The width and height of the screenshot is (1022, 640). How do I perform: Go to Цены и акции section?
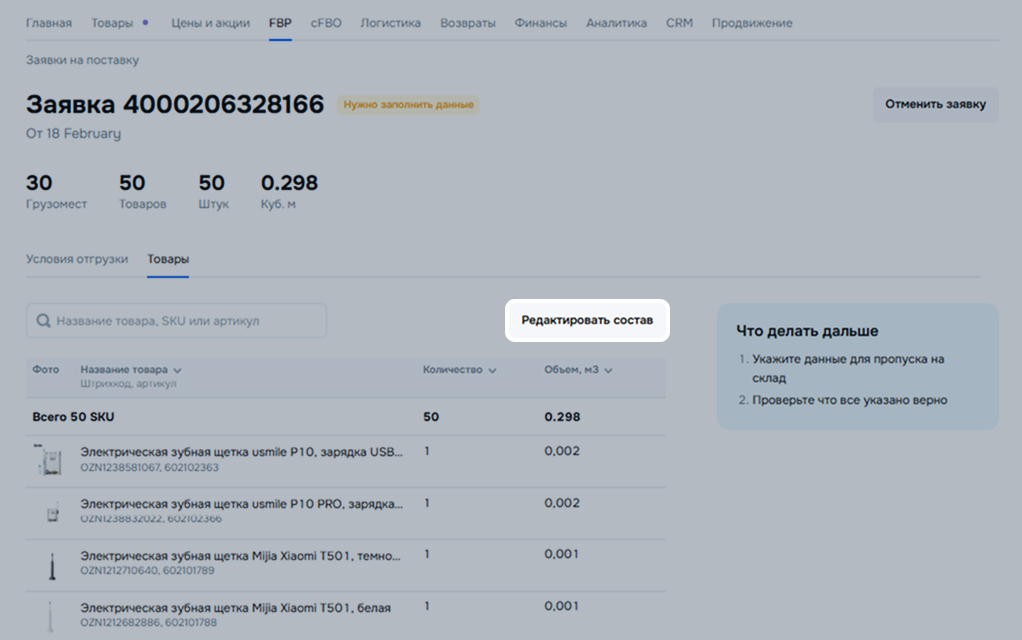point(210,23)
